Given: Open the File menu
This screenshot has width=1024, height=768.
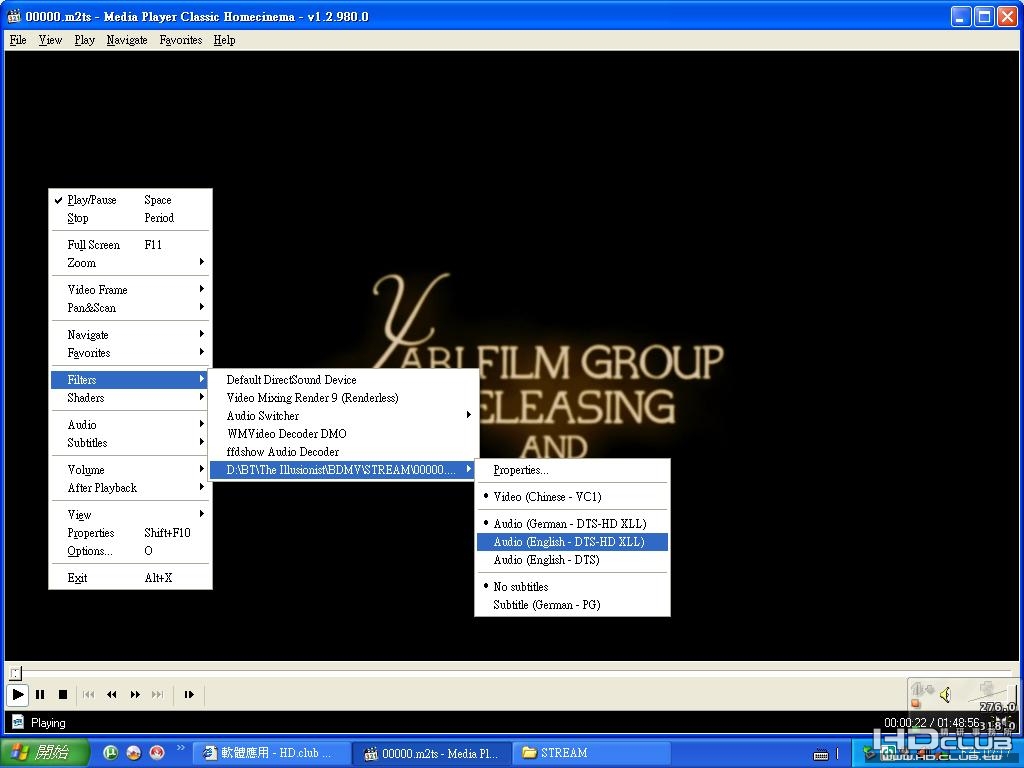Looking at the screenshot, I should click(x=18, y=40).
